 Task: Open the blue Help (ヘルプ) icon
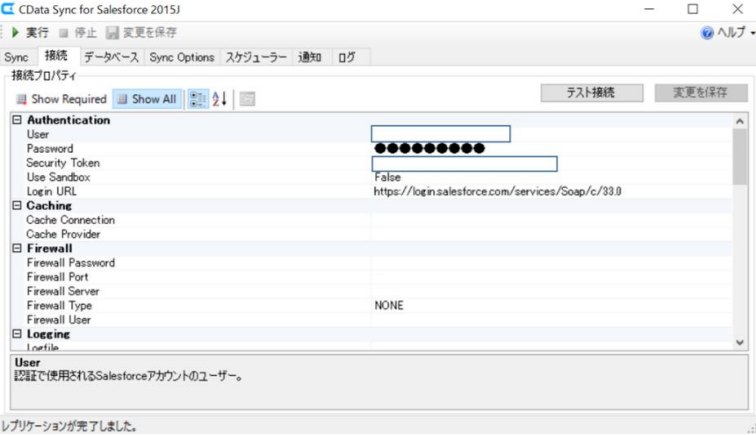click(707, 33)
